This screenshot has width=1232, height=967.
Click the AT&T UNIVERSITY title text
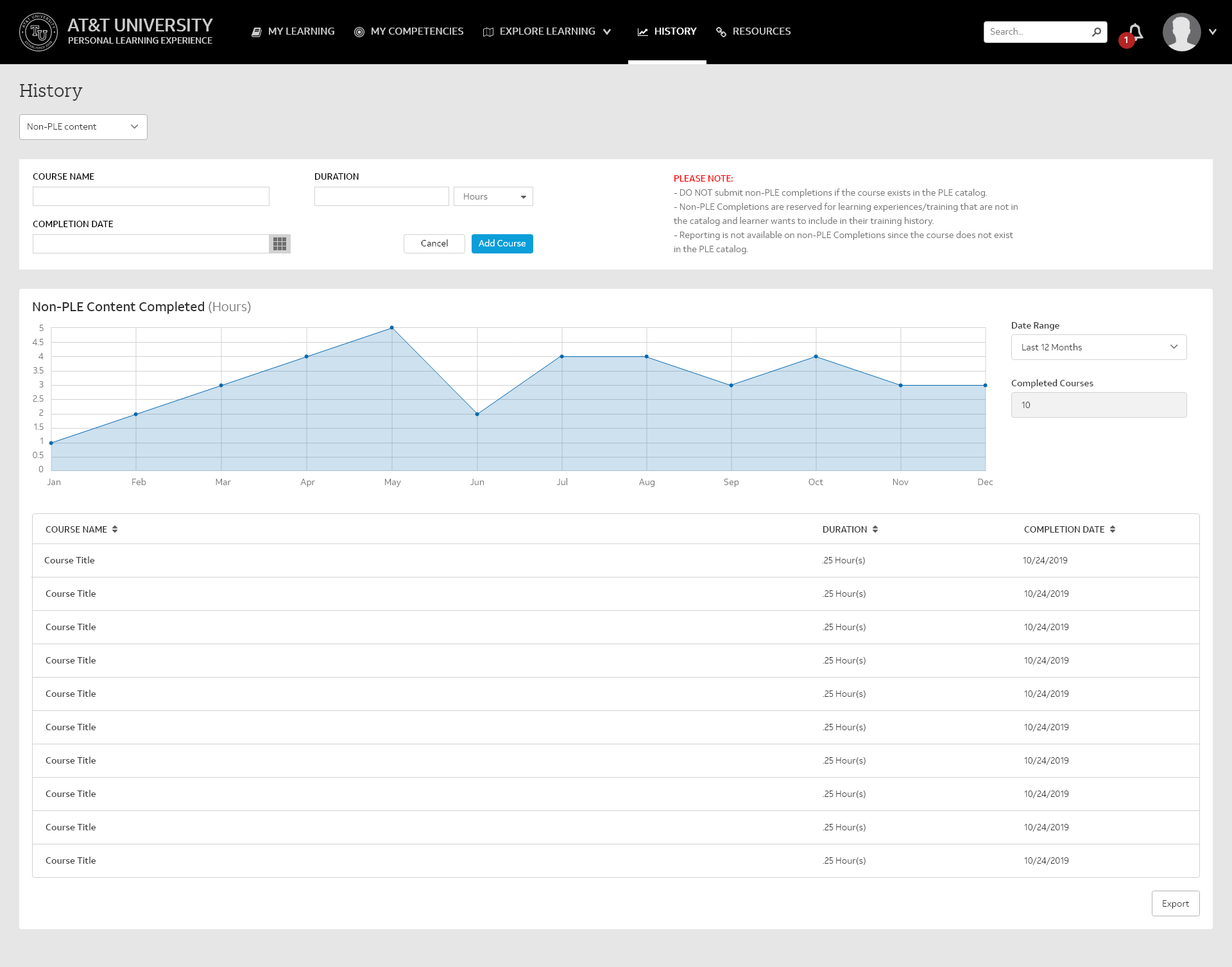[140, 25]
